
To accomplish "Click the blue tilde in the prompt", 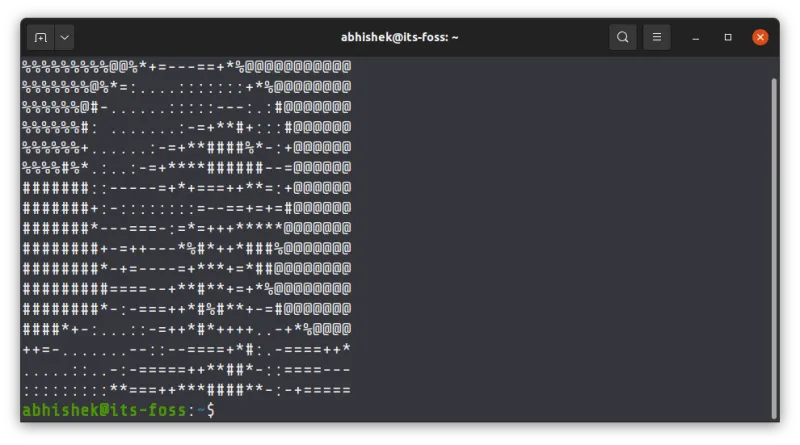I will coord(199,410).
